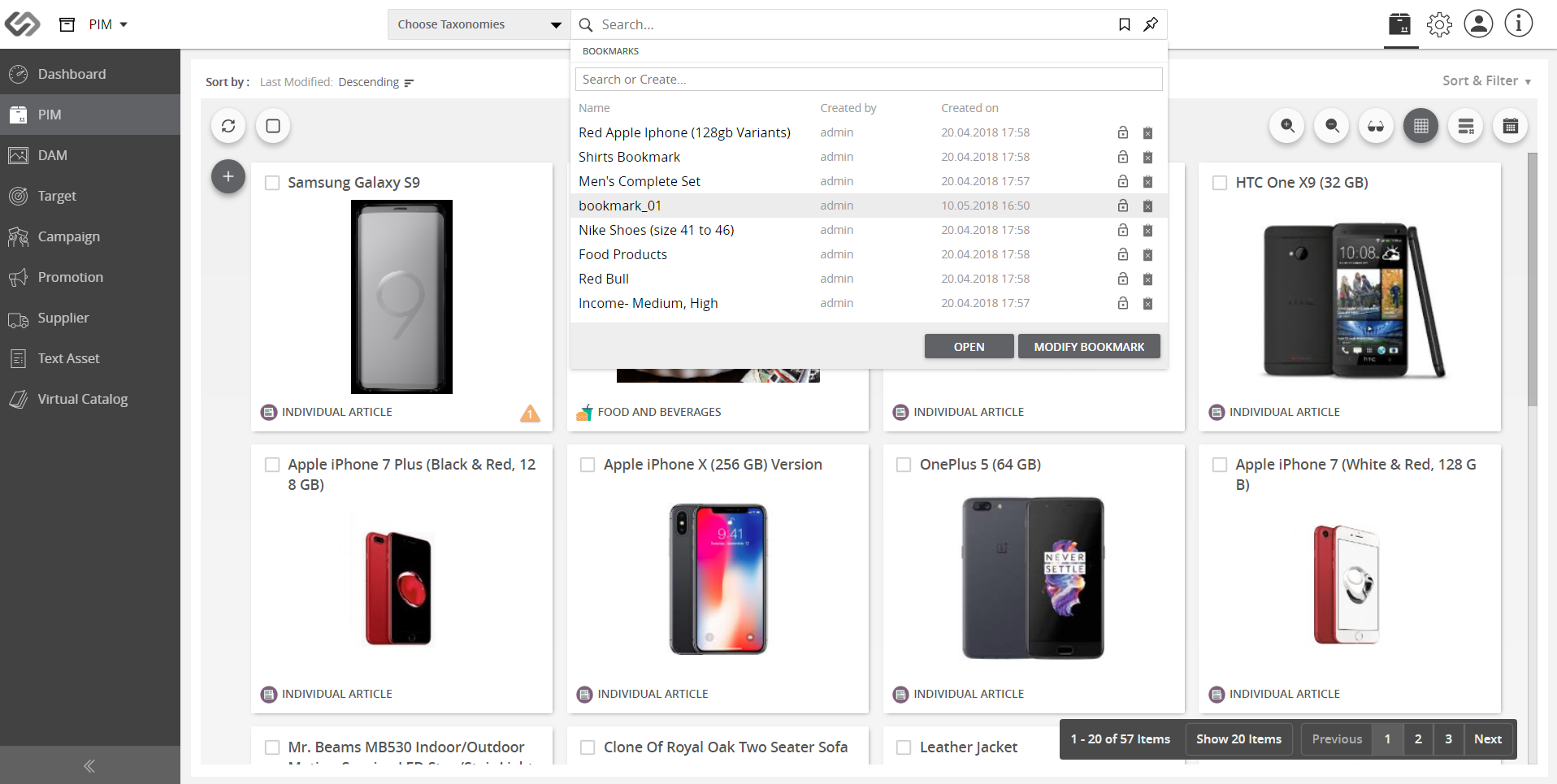Select the Income- Medium, High bookmark
Image resolution: width=1557 pixels, height=784 pixels.
point(869,303)
